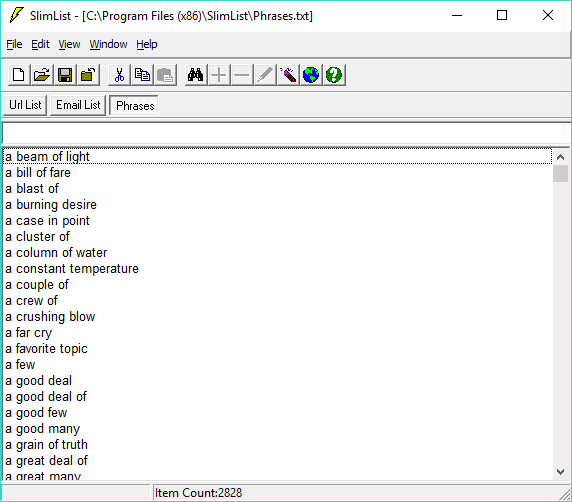This screenshot has height=502, width=572.
Task: Click the scrollbar down arrow
Action: (x=561, y=471)
